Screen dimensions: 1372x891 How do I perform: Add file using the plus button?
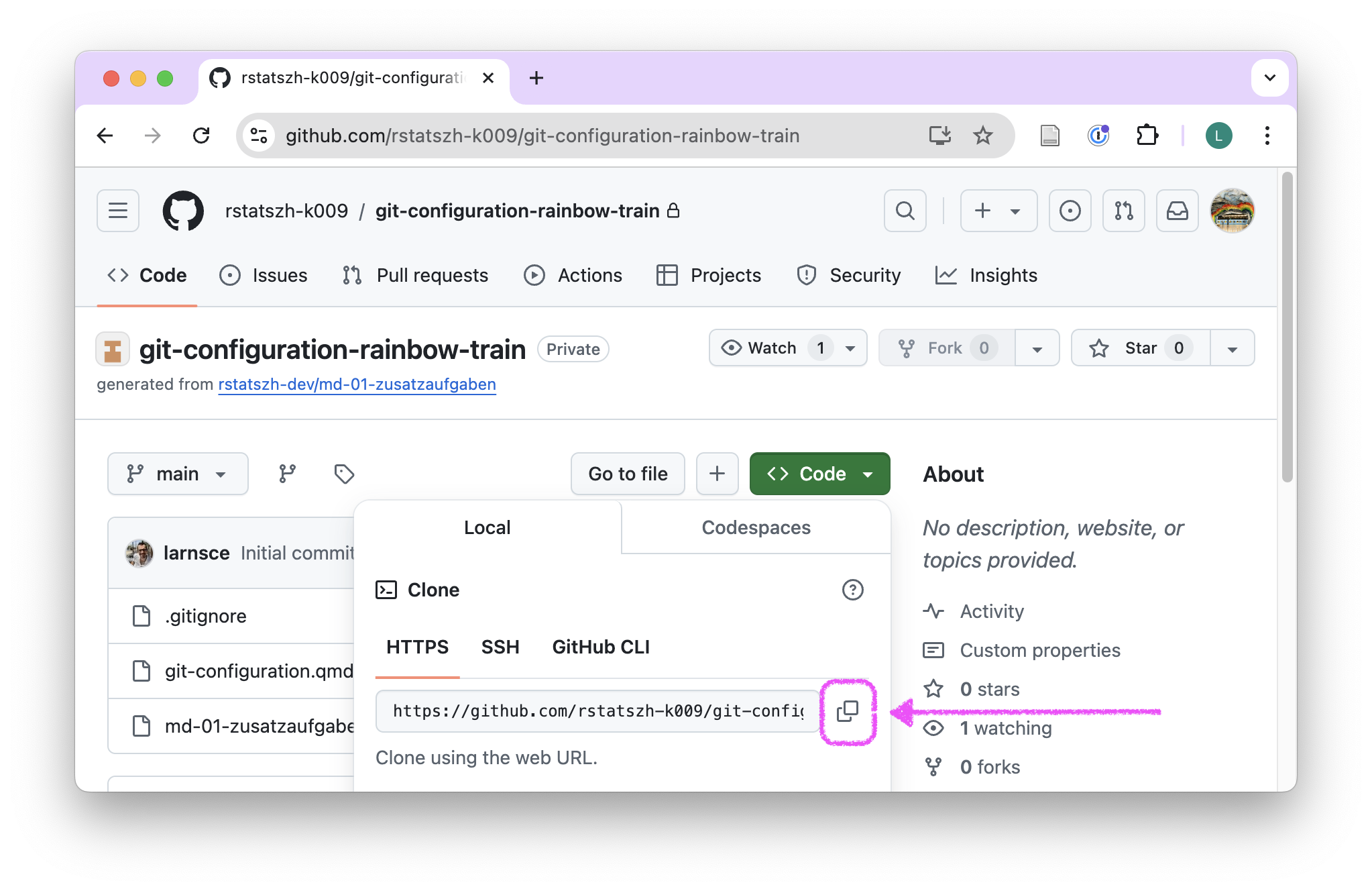point(718,474)
